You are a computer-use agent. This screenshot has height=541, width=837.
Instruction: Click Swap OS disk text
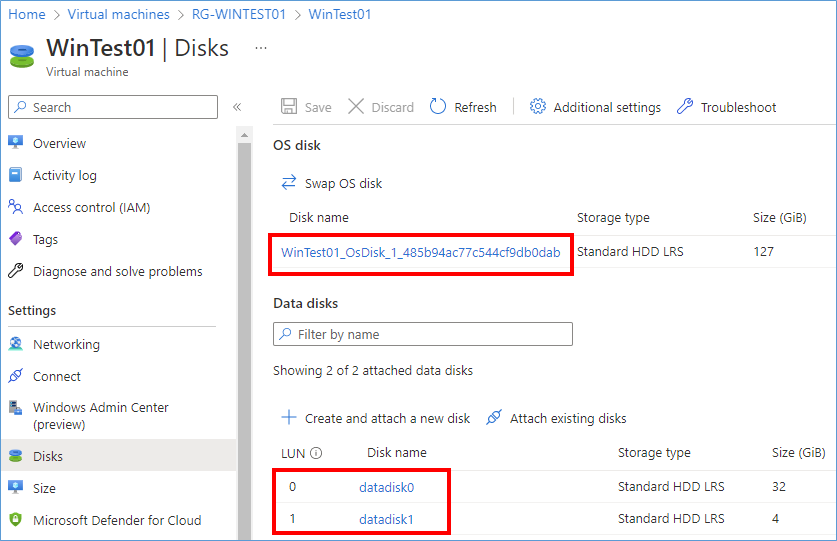pyautogui.click(x=343, y=184)
